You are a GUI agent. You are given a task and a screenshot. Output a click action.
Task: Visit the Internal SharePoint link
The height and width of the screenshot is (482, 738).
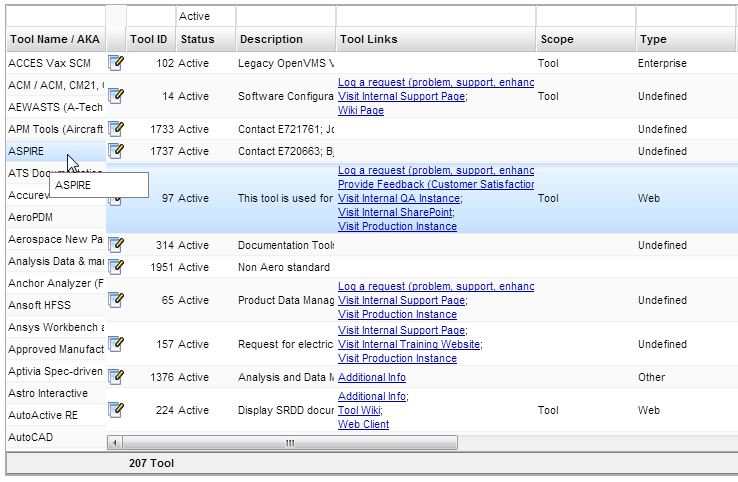click(x=395, y=212)
